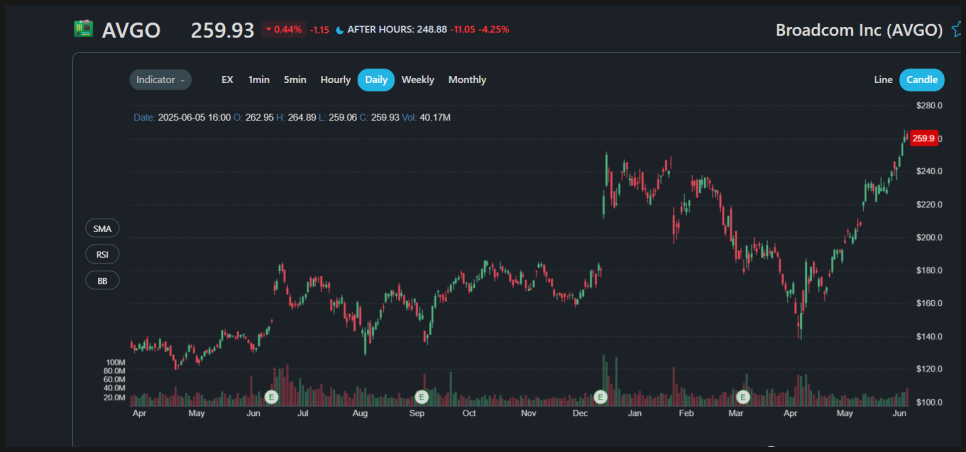The height and width of the screenshot is (452, 966).
Task: Select the Daily interval
Action: (x=376, y=80)
